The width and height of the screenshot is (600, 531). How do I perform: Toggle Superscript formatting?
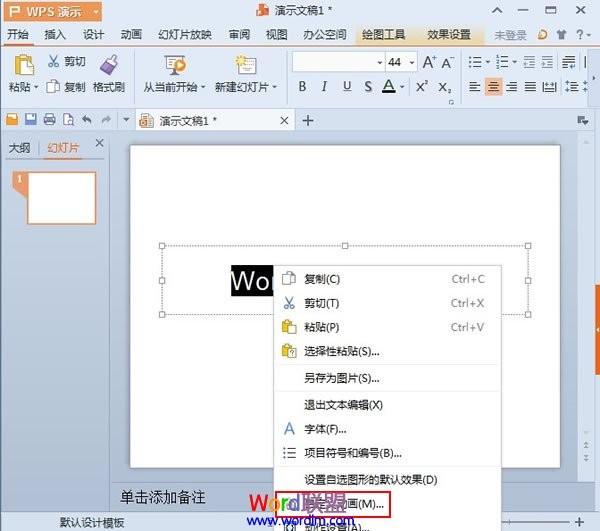click(422, 87)
